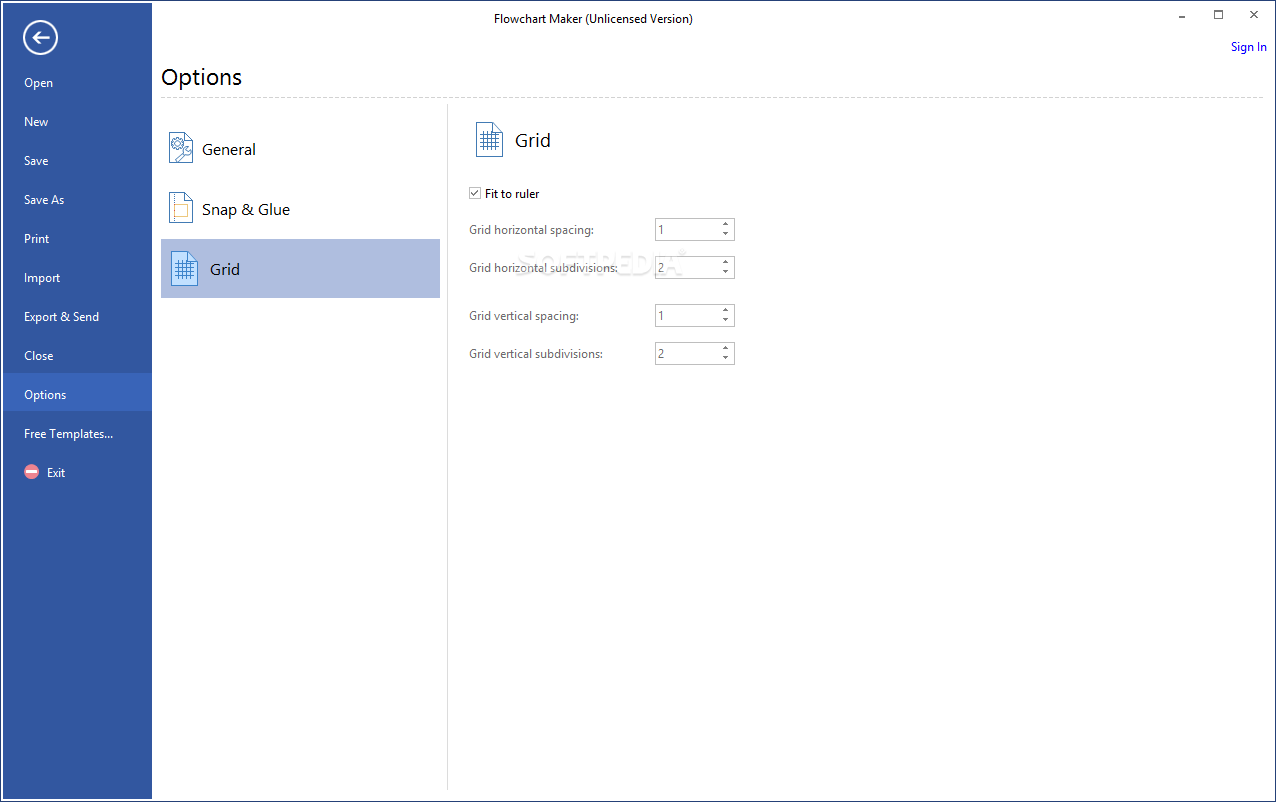Click the Grid horizontal spacing input field
This screenshot has width=1276, height=802.
click(686, 230)
